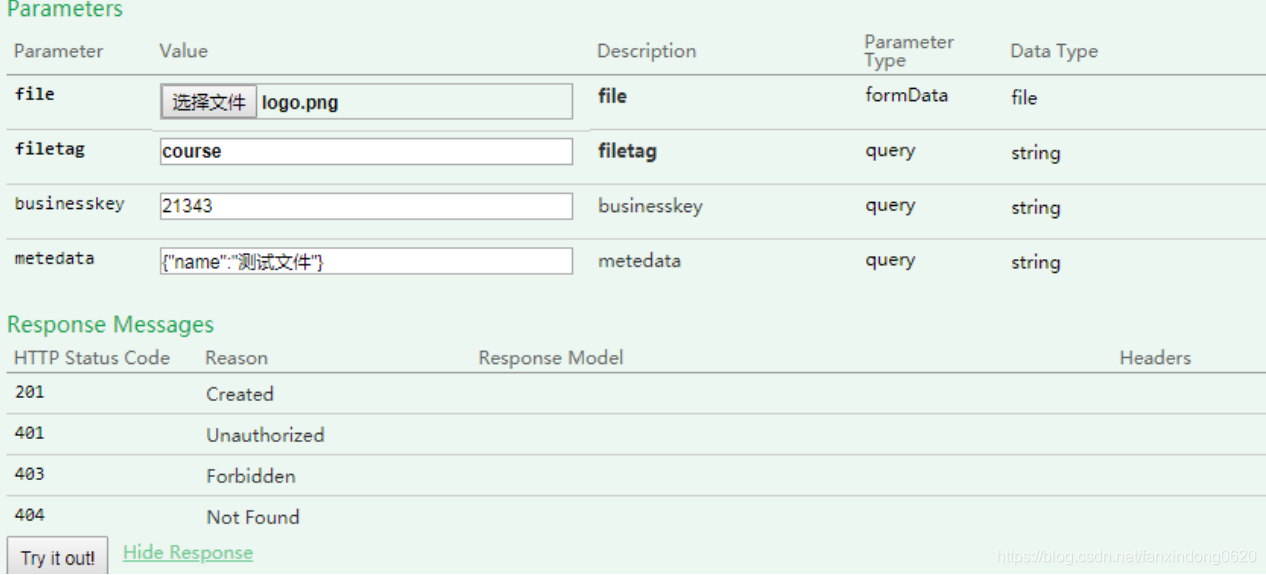
Task: Select the Parameters section heading
Action: point(65,10)
